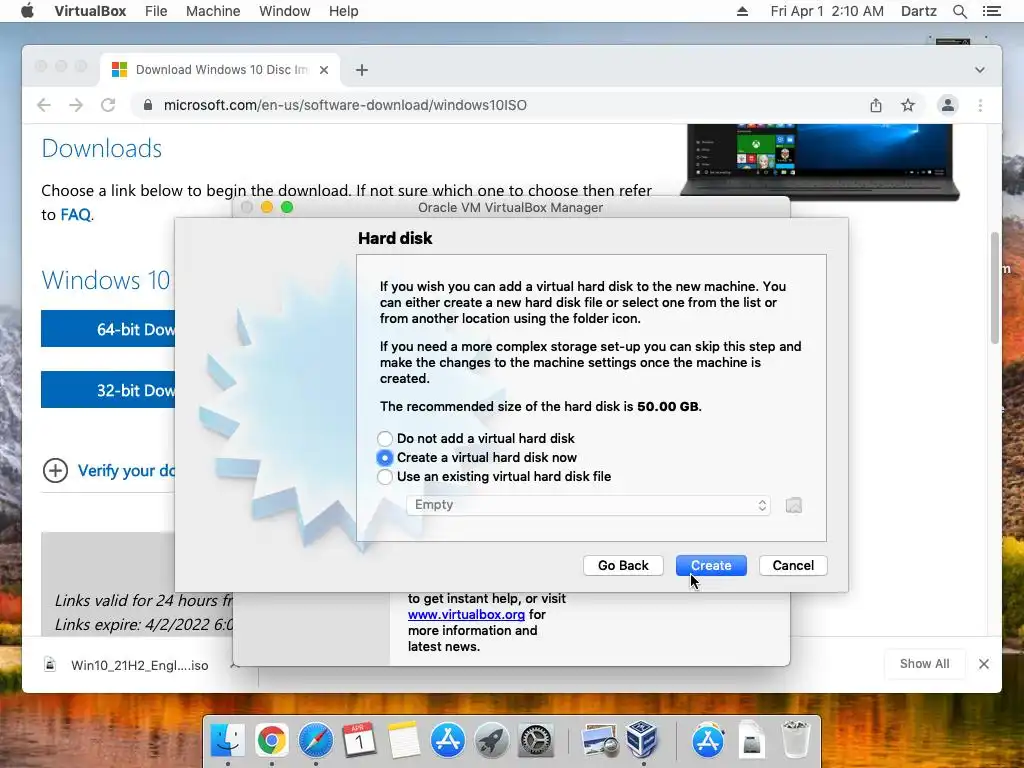The width and height of the screenshot is (1024, 768).
Task: Open a new browser tab
Action: click(362, 70)
